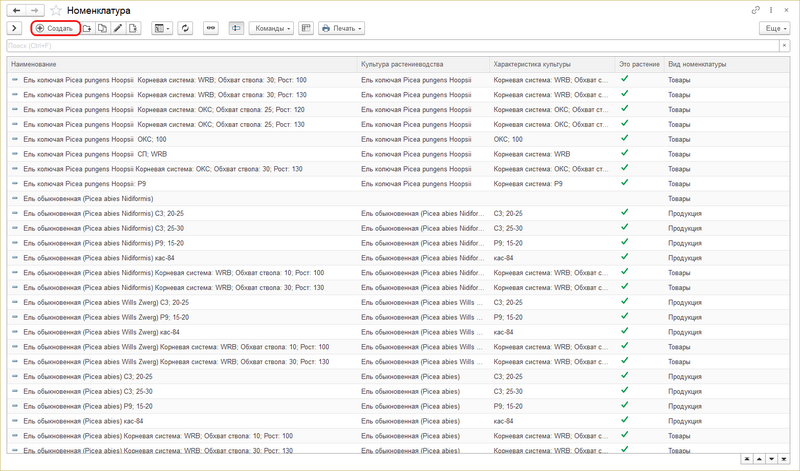Click row icon of Picea abies Wills Zwerg кас-84

[15, 332]
